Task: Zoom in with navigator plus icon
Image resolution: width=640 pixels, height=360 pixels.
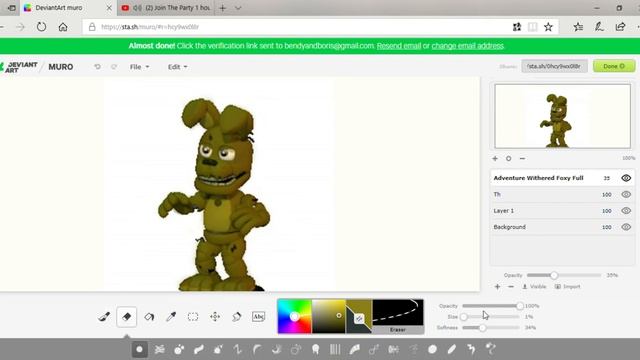Action: point(495,158)
